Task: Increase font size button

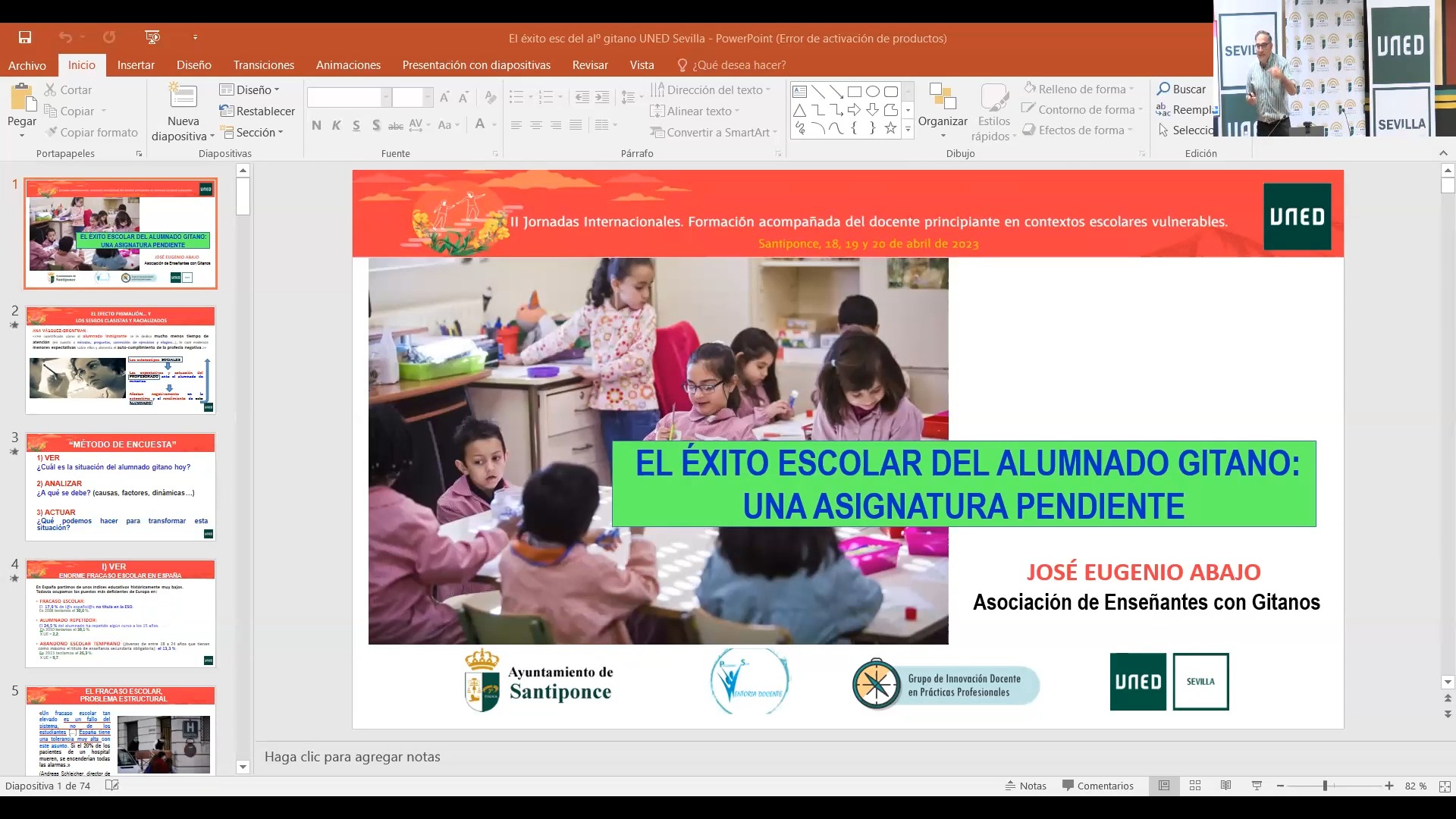Action: click(444, 97)
